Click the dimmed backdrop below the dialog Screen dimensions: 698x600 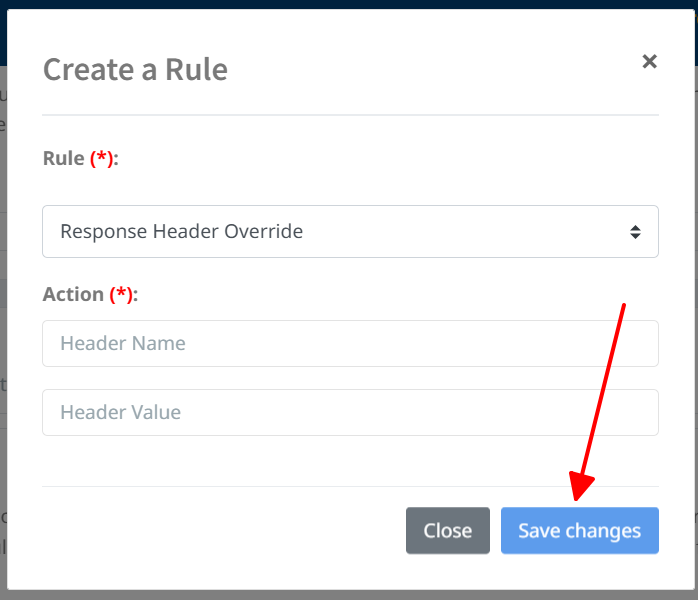click(350, 595)
